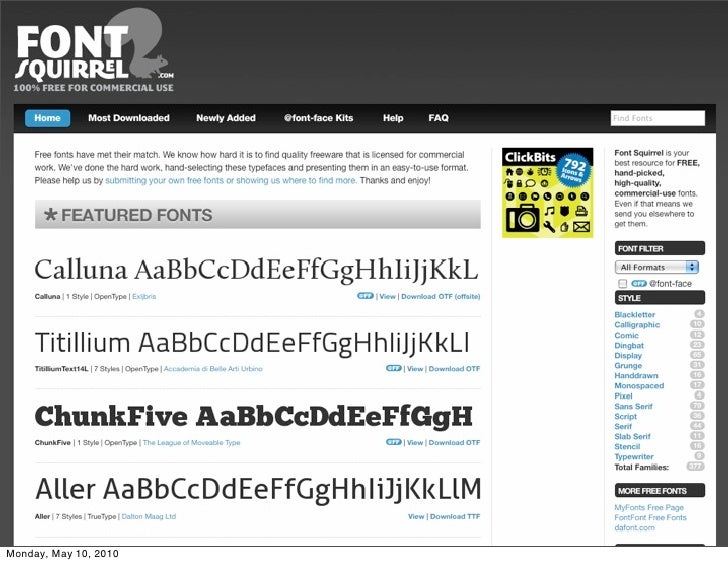Open Accademia di Belle Arti Urbino link
Image resolution: width=728 pixels, height=564 pixels.
click(213, 369)
